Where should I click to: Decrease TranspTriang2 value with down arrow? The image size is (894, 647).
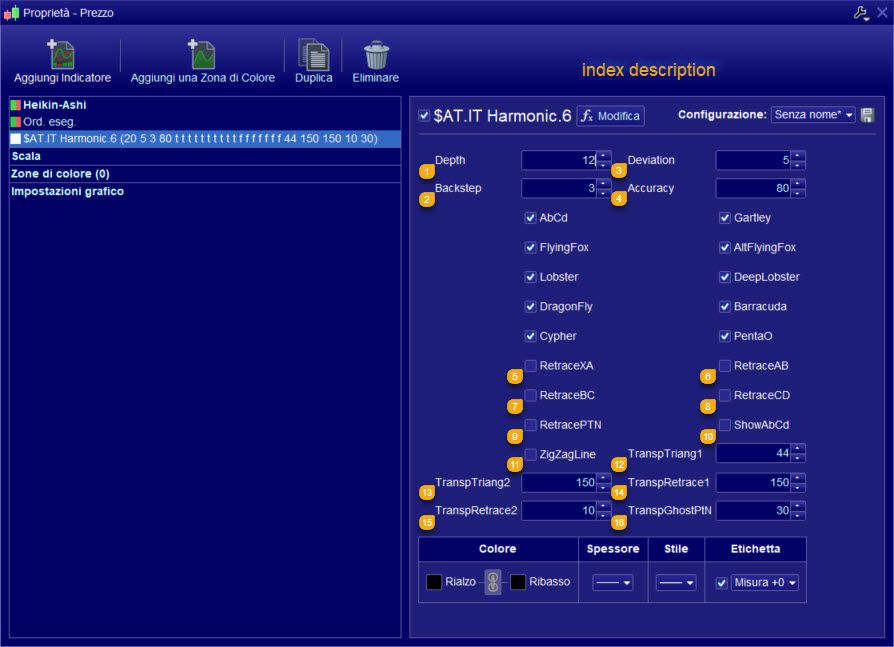[x=604, y=487]
